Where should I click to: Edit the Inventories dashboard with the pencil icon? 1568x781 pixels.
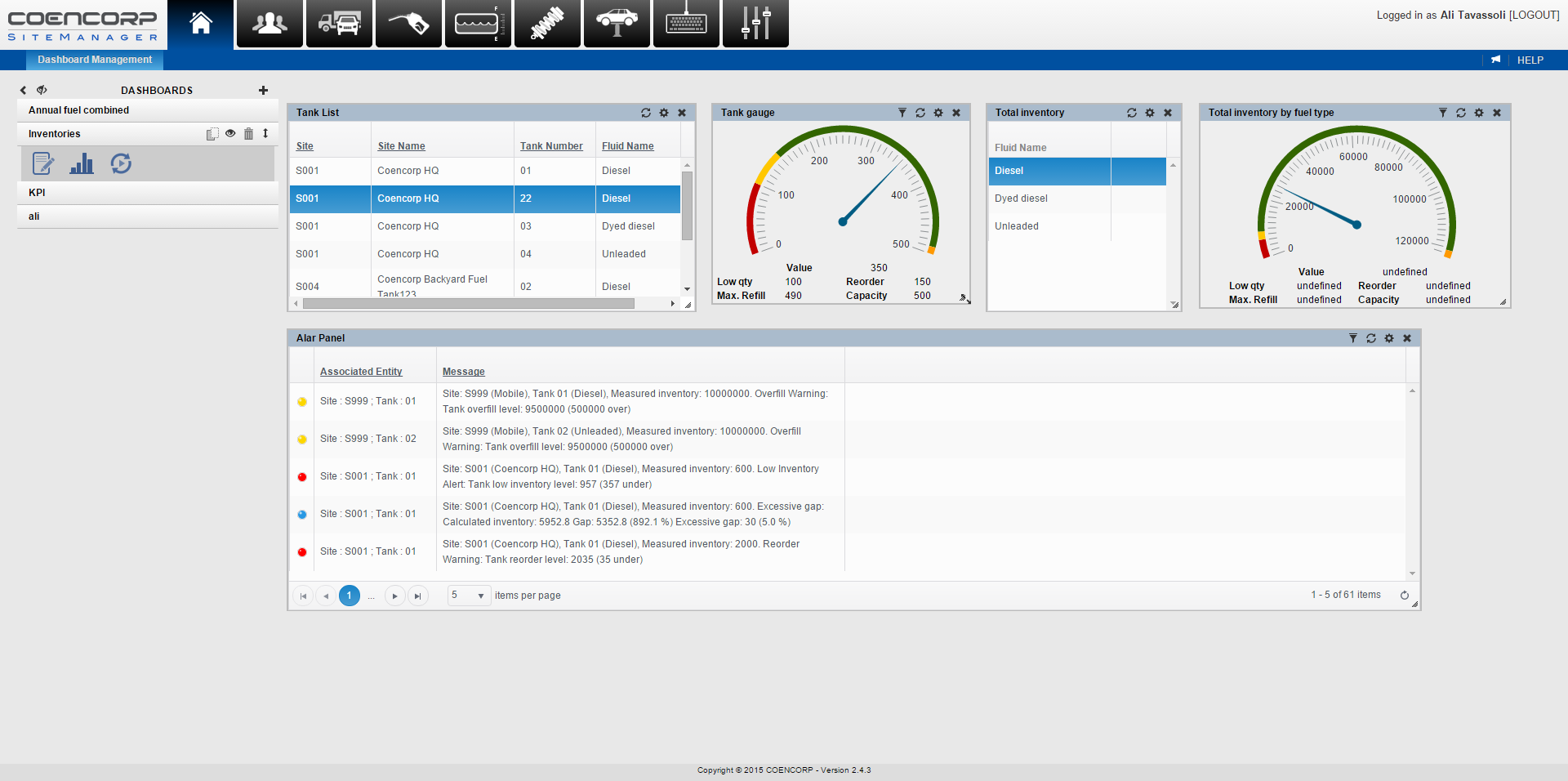[x=42, y=163]
